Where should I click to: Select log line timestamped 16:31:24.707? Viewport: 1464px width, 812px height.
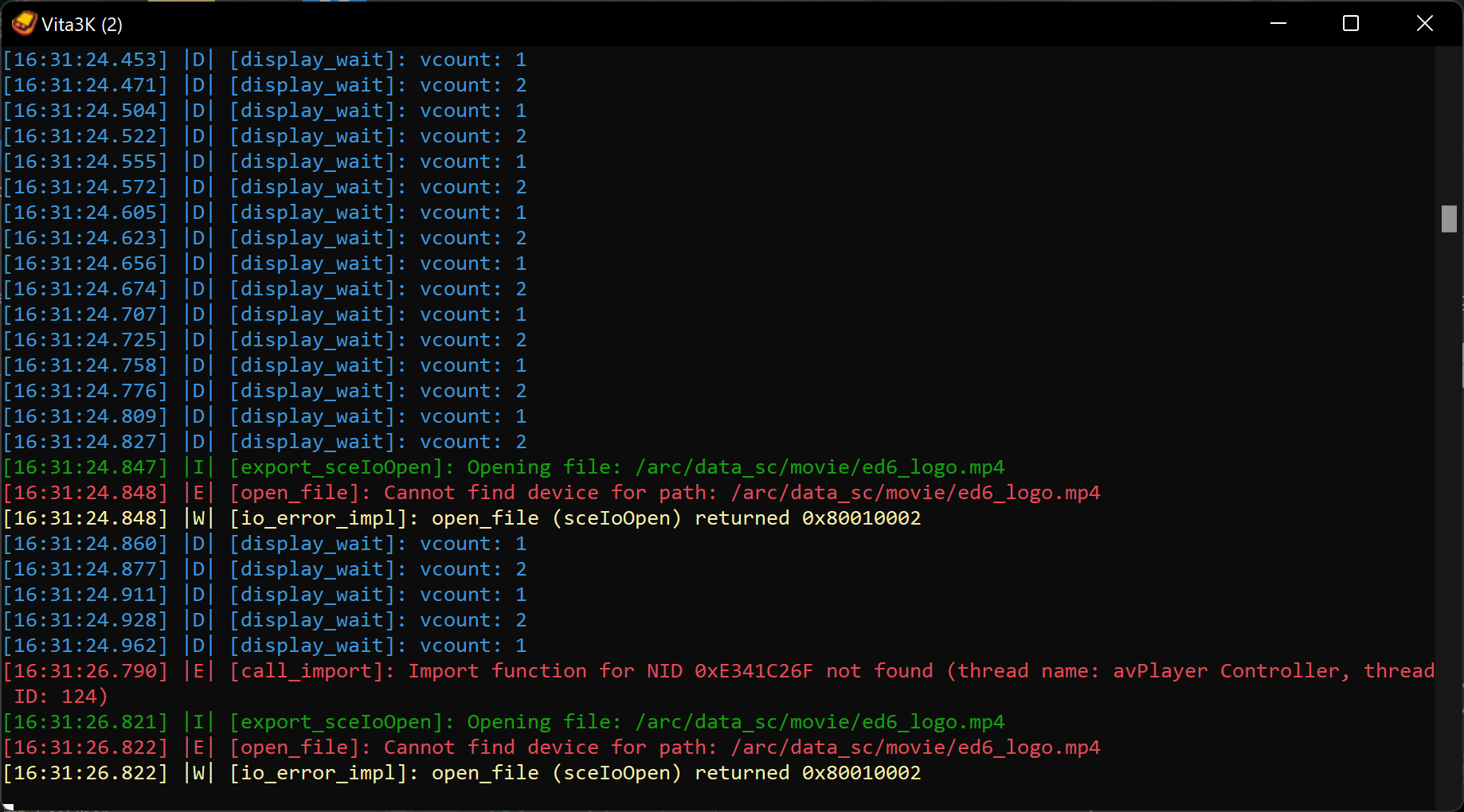coord(265,314)
